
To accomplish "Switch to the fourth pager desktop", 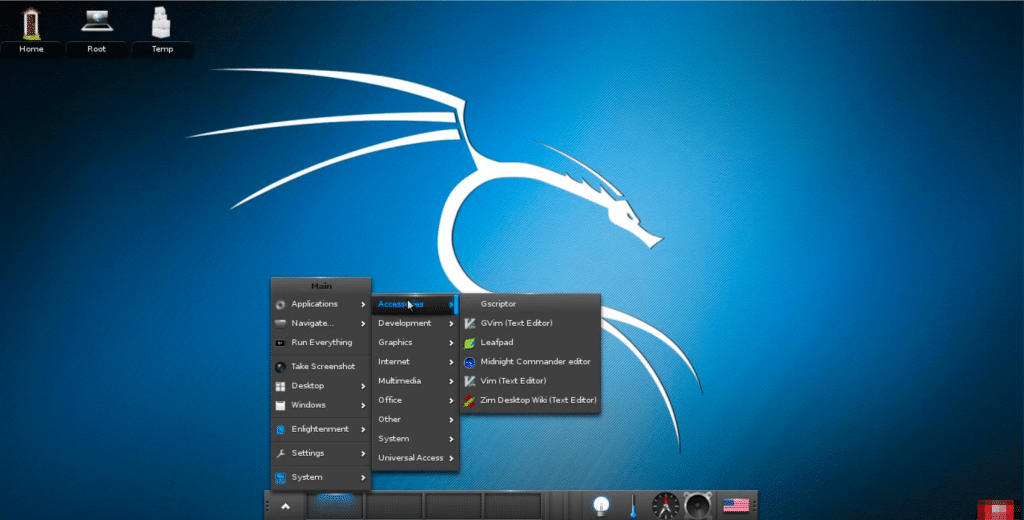I will click(x=513, y=506).
